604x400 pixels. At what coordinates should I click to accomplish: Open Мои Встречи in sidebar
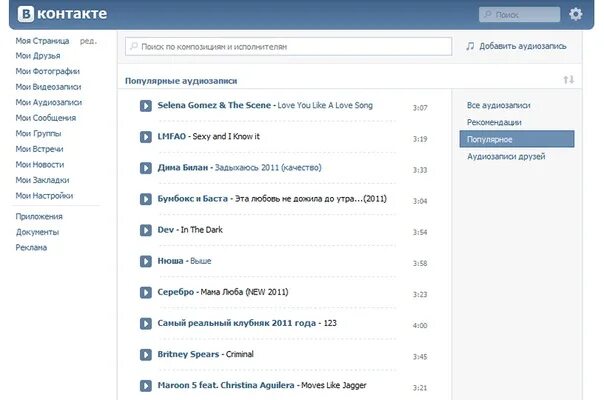(39, 149)
